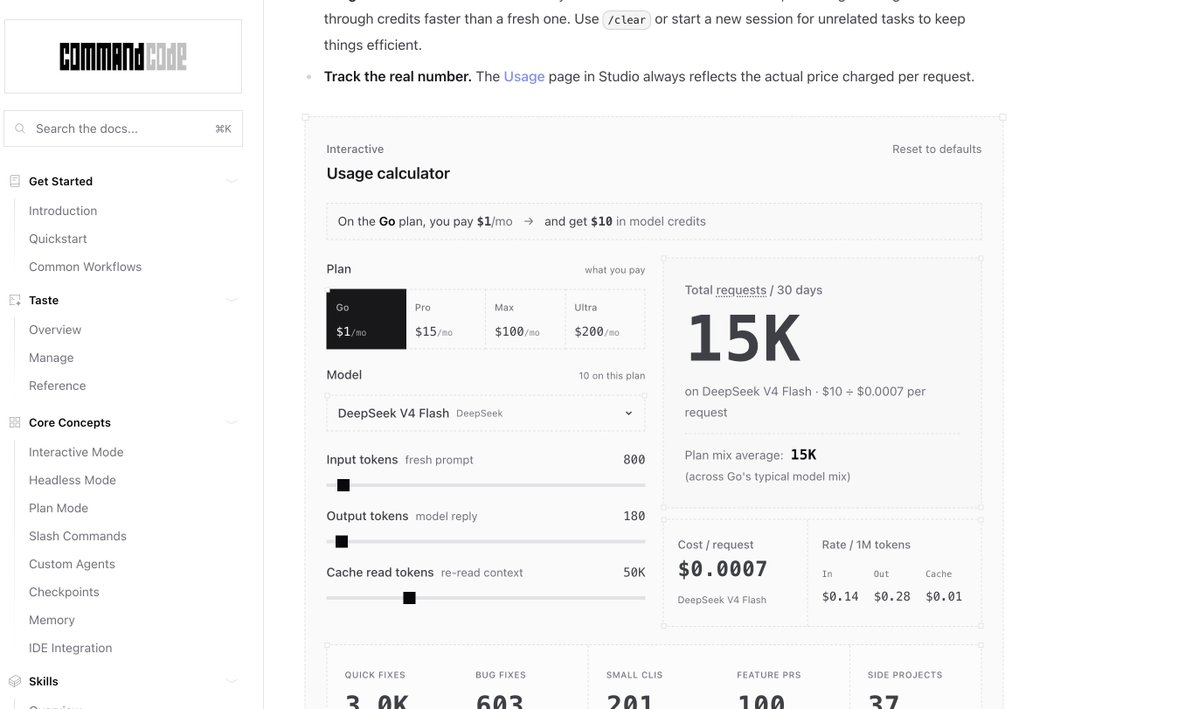Click the Skills cube icon

tap(15, 681)
